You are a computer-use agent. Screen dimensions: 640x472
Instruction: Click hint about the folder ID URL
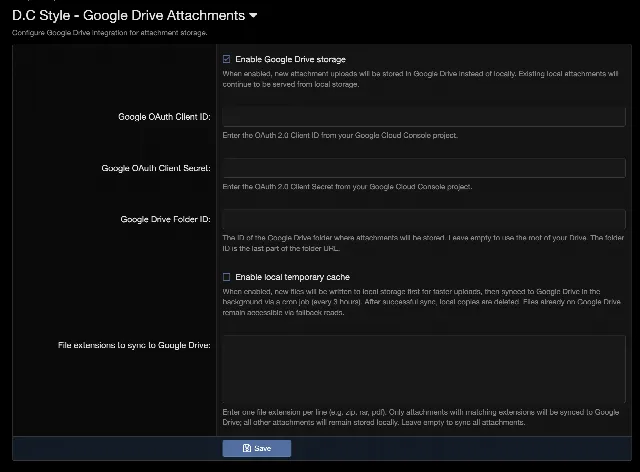pyautogui.click(x=423, y=243)
